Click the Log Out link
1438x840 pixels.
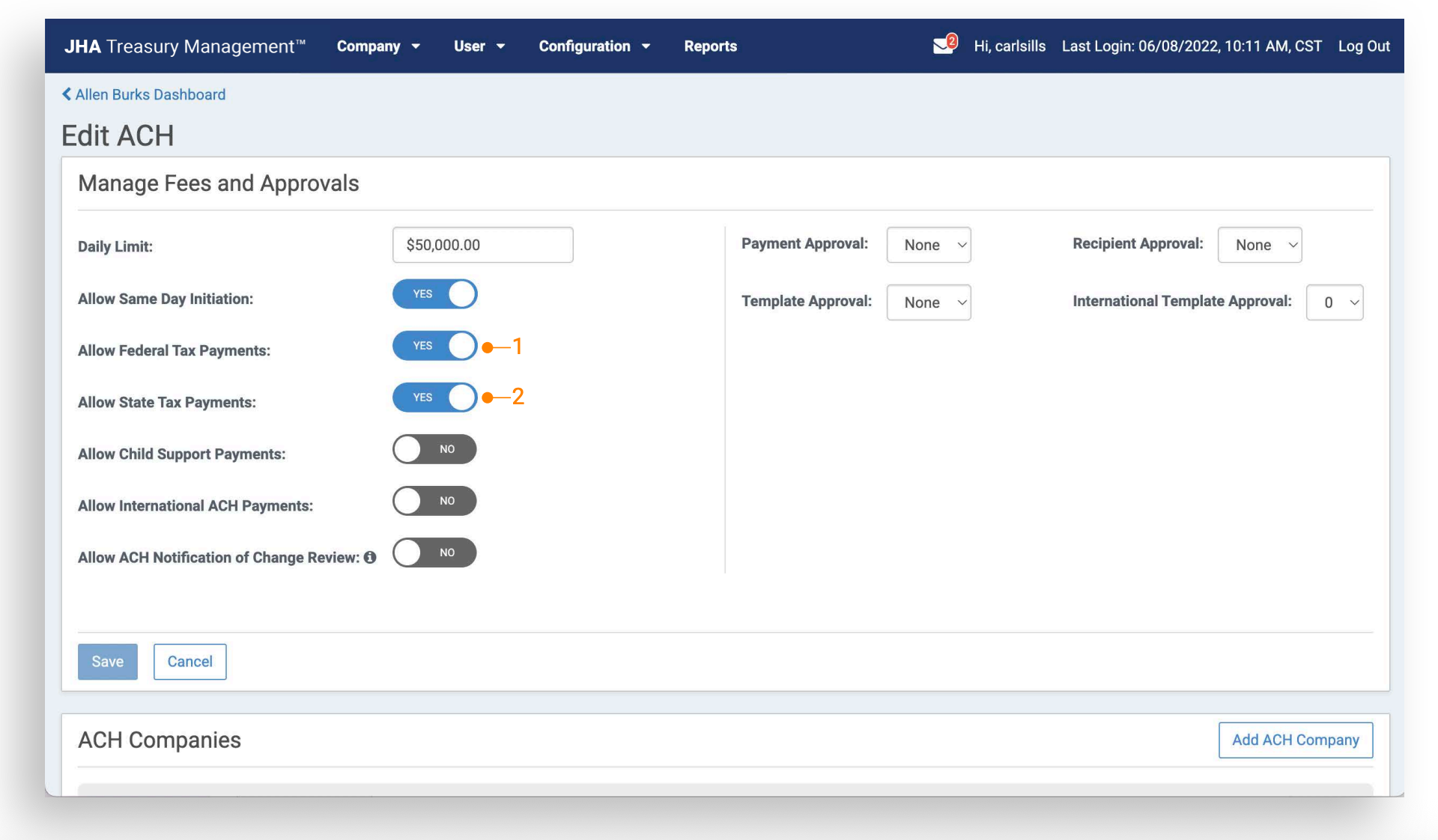[x=1363, y=46]
